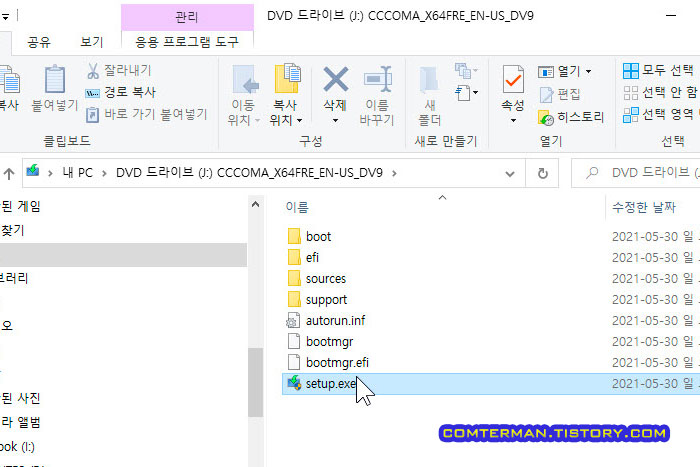Click the Refresh button in address bar

(x=542, y=173)
